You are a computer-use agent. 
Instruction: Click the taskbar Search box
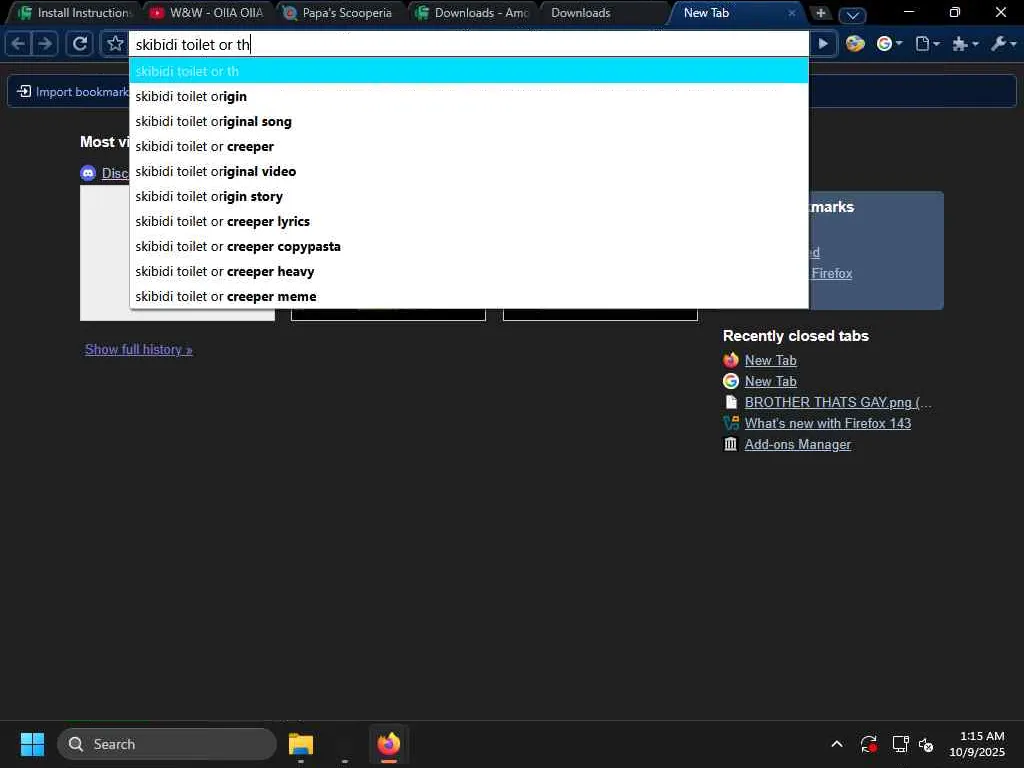tap(167, 744)
